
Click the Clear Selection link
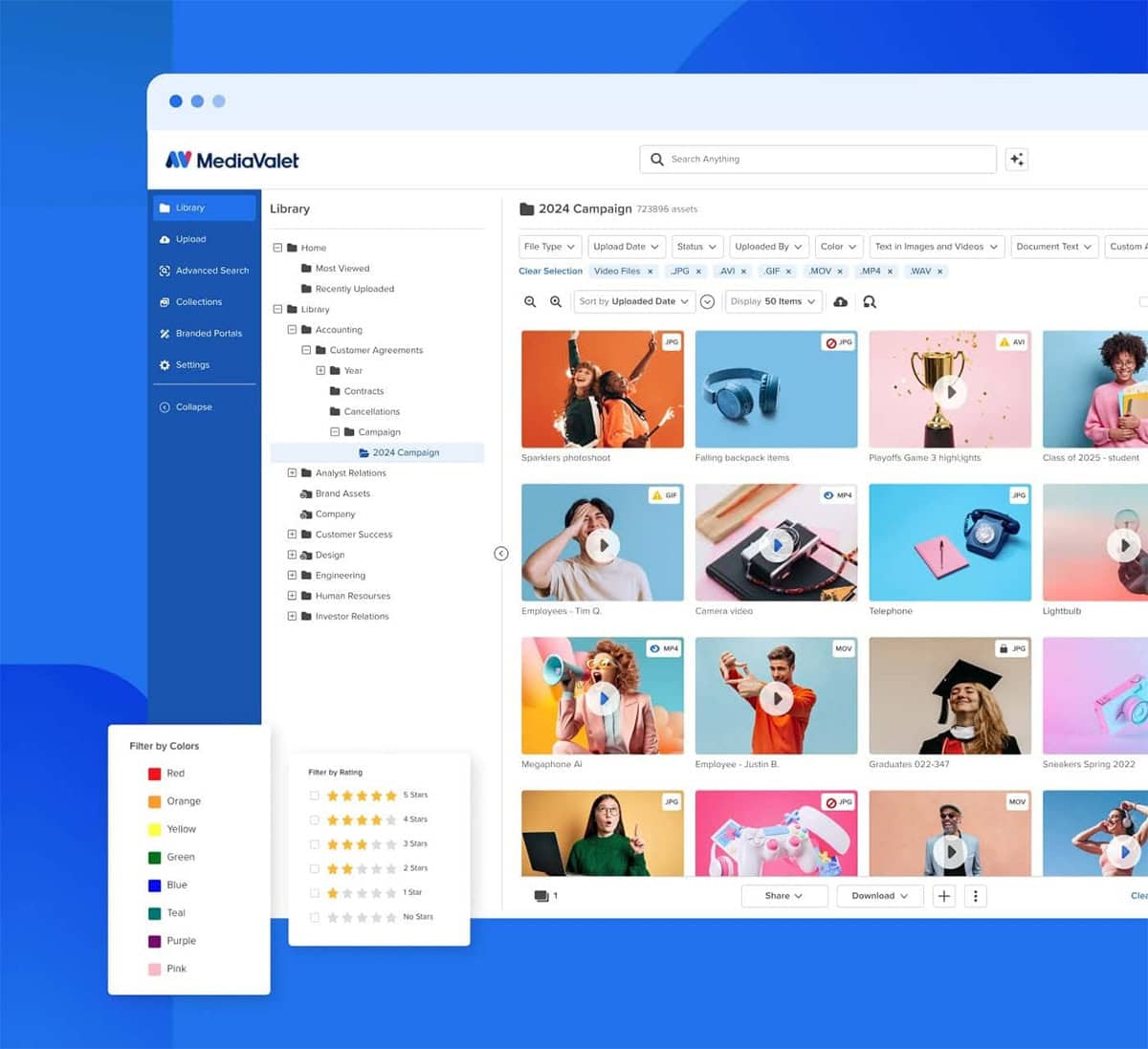pyautogui.click(x=550, y=271)
